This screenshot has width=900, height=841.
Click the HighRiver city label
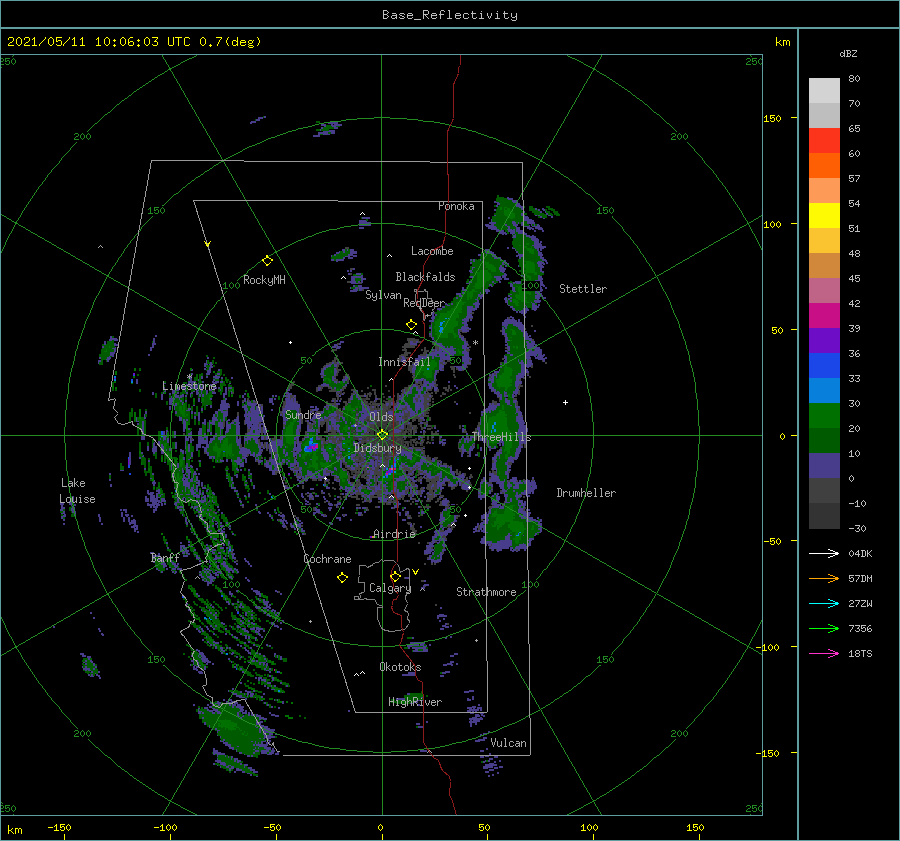click(415, 702)
